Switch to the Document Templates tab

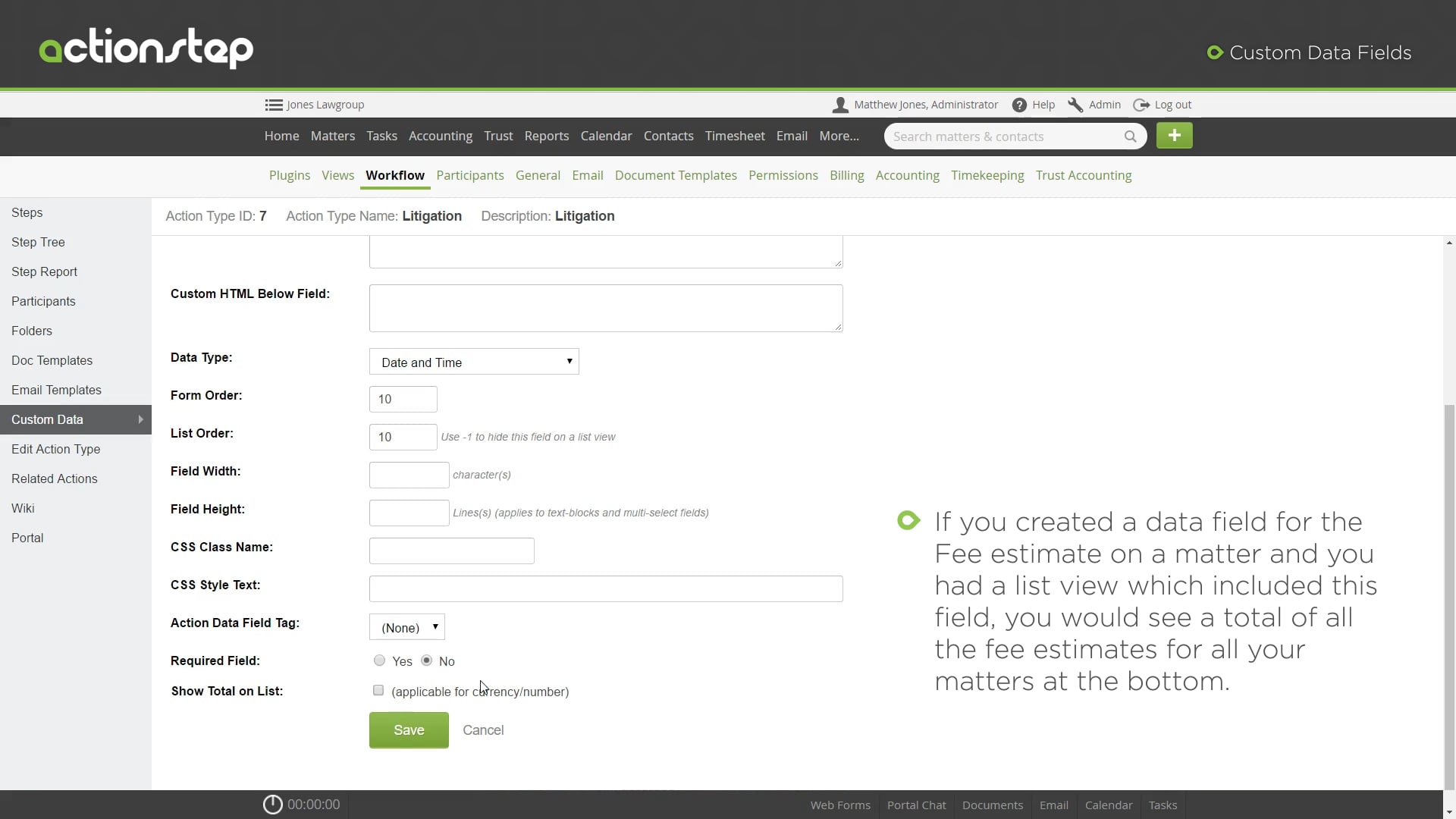coord(676,175)
